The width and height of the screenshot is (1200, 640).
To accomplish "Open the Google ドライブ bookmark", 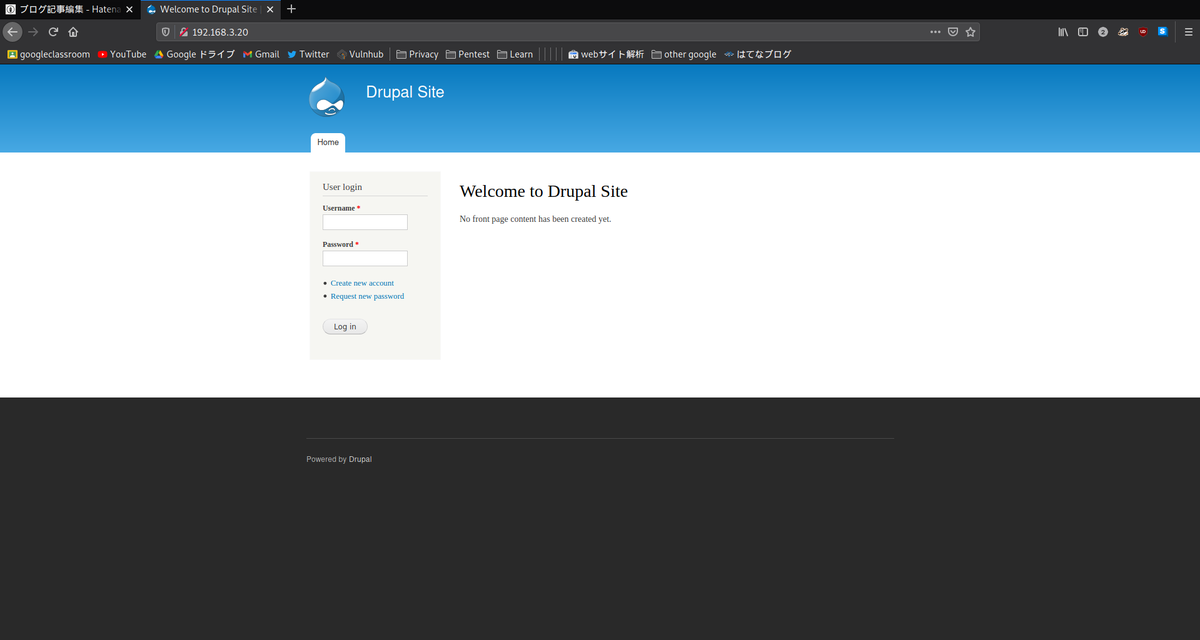I will [x=194, y=54].
